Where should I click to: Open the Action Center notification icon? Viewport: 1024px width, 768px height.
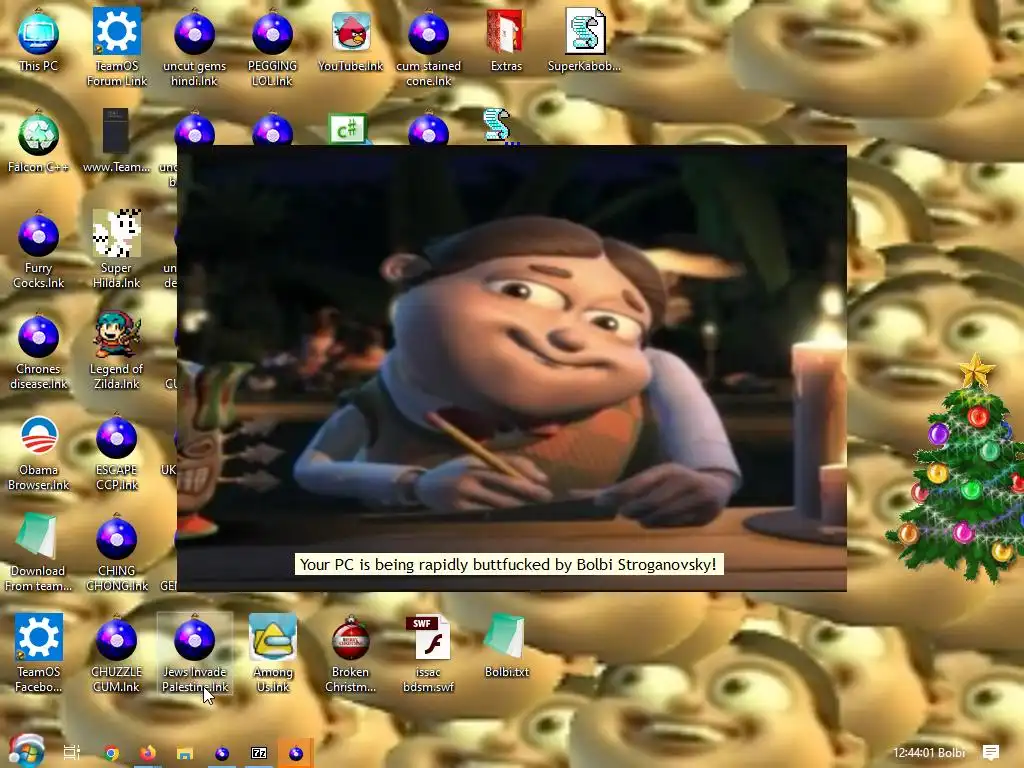tap(991, 752)
